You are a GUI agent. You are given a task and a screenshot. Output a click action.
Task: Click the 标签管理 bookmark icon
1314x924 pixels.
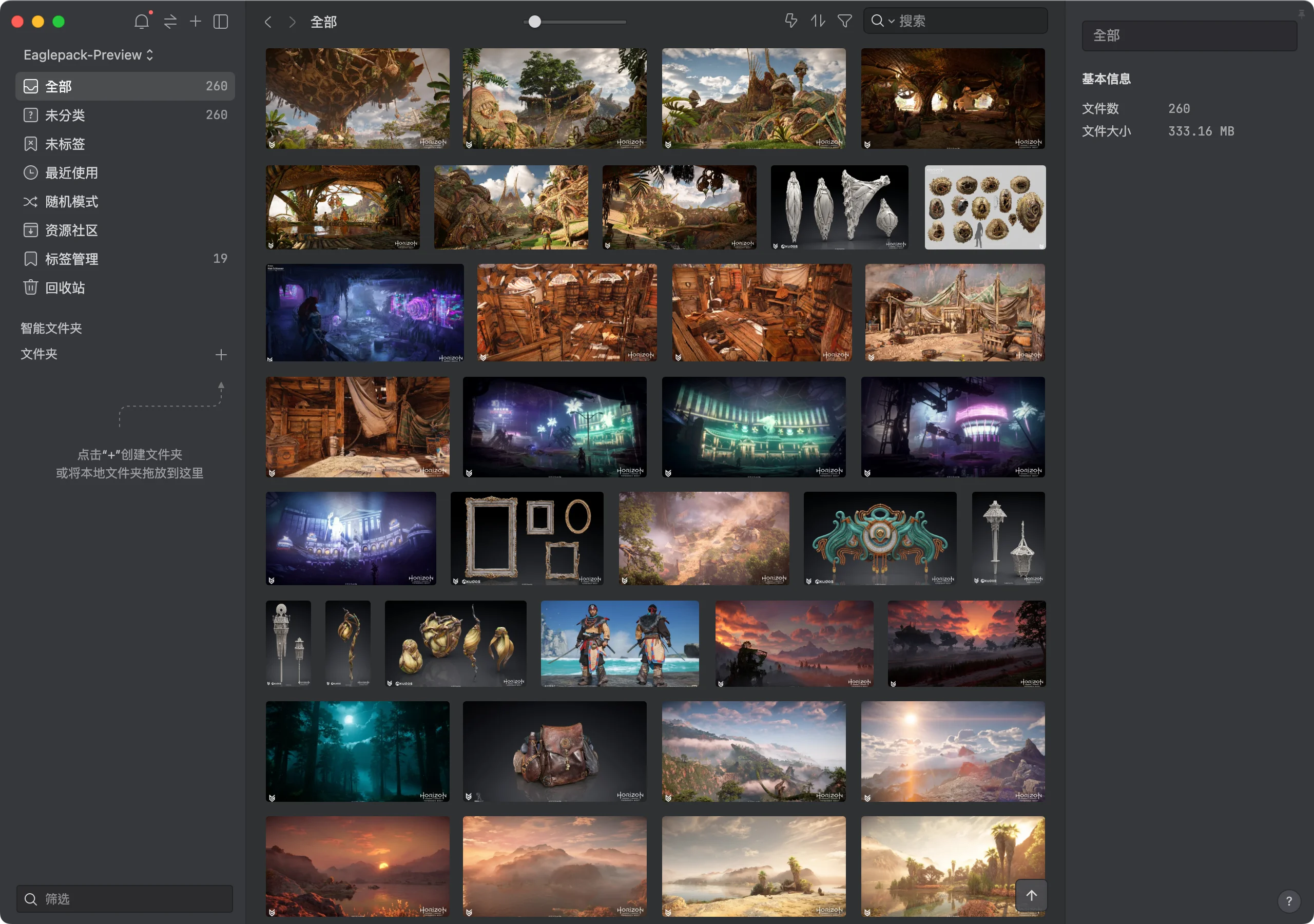(x=31, y=259)
